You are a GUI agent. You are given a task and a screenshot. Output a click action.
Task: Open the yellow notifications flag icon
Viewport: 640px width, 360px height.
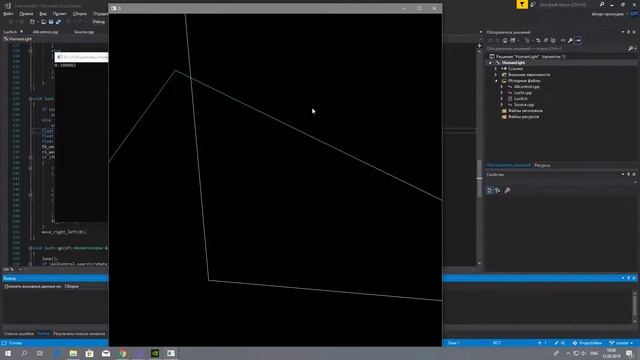click(522, 4)
